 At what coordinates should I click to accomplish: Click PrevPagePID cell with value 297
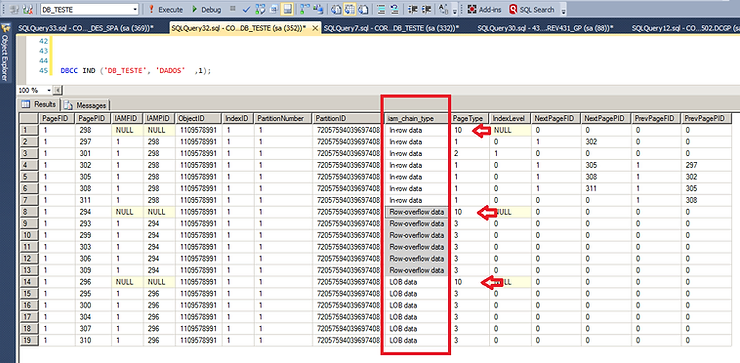point(707,165)
